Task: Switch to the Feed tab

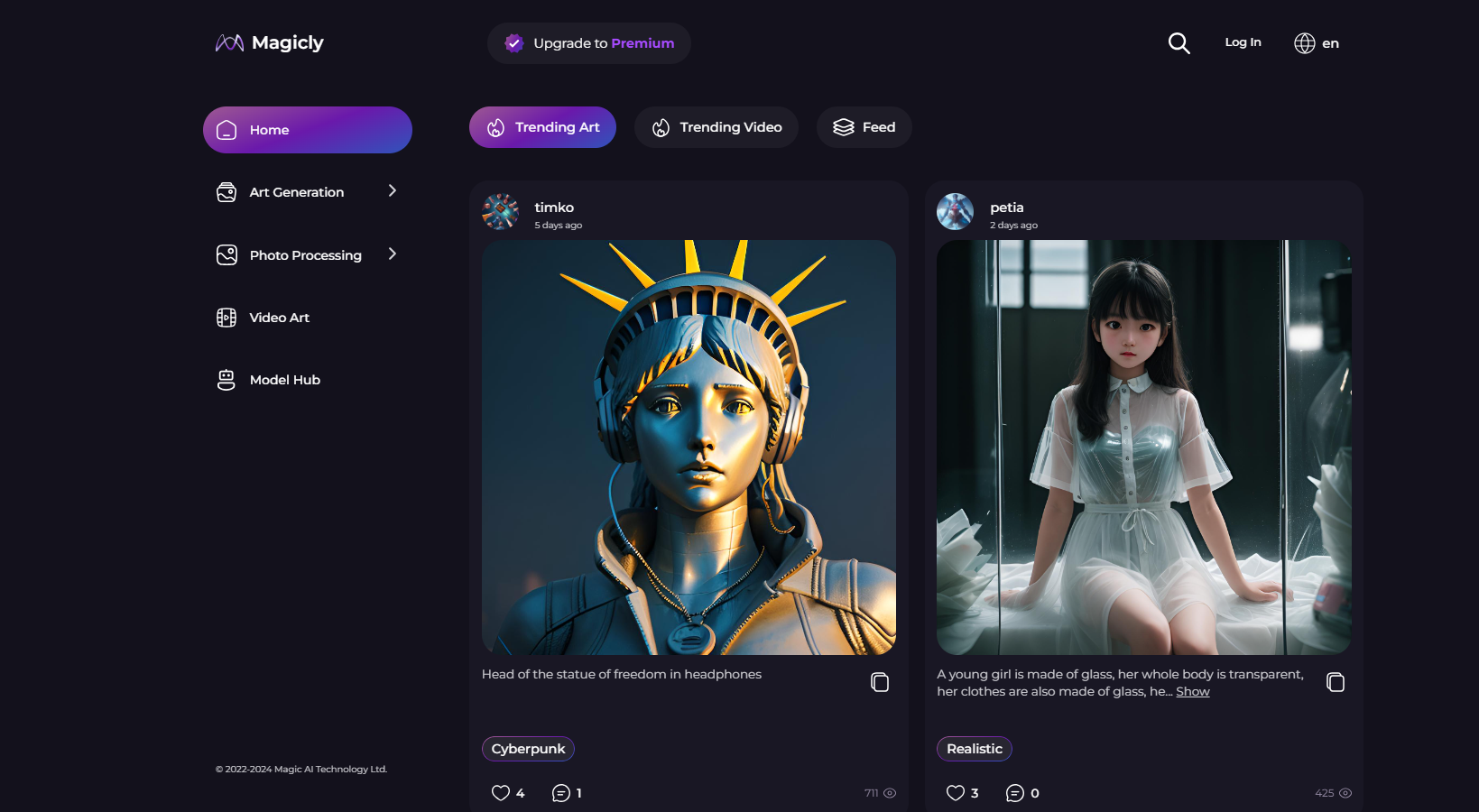Action: [864, 127]
